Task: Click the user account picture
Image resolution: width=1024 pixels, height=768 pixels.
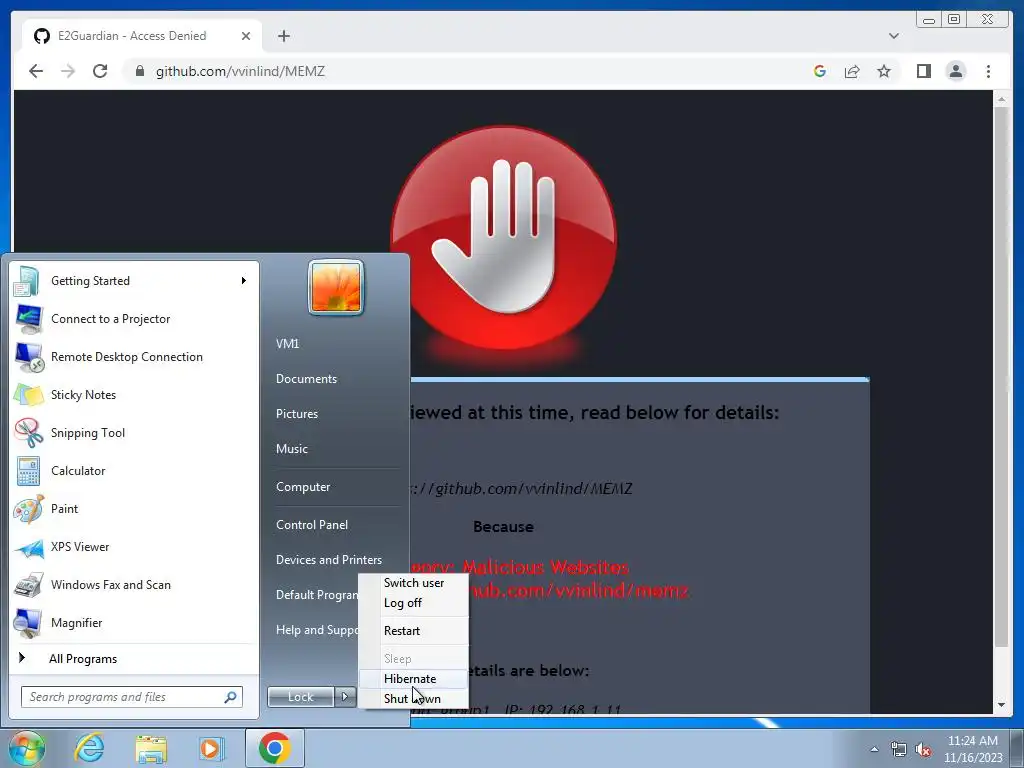Action: coord(336,287)
